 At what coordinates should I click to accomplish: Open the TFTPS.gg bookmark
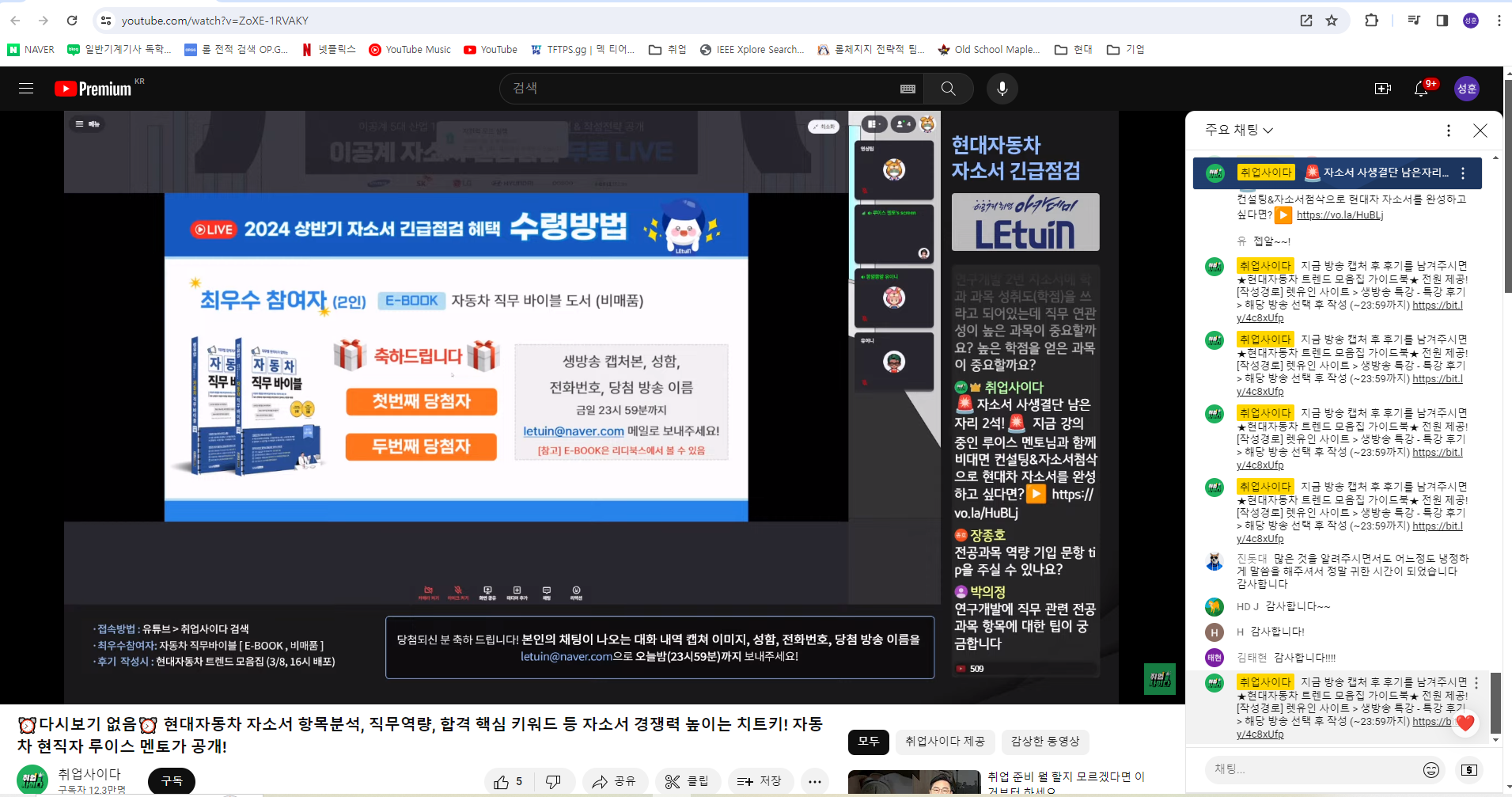[583, 50]
